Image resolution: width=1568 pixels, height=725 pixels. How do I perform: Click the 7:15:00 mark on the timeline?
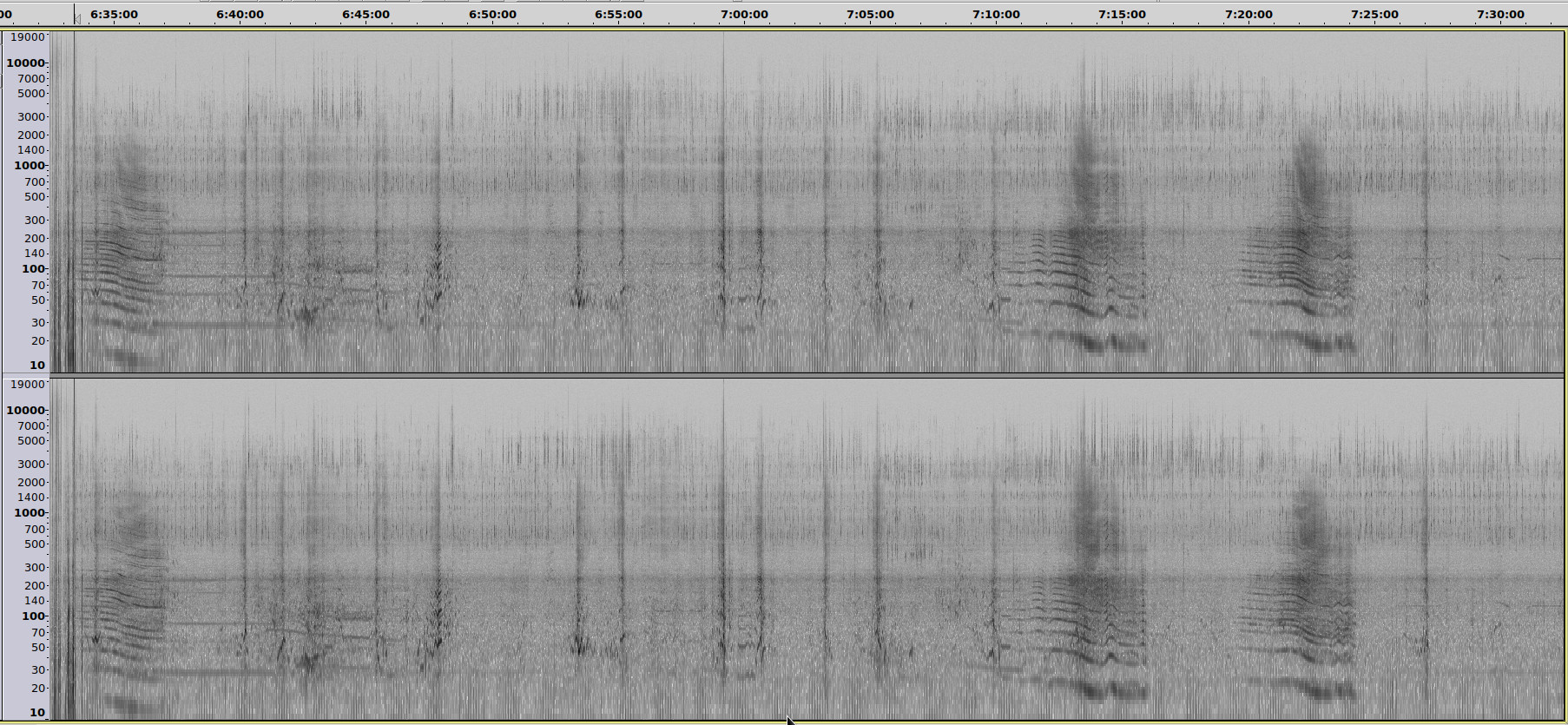tap(1122, 15)
